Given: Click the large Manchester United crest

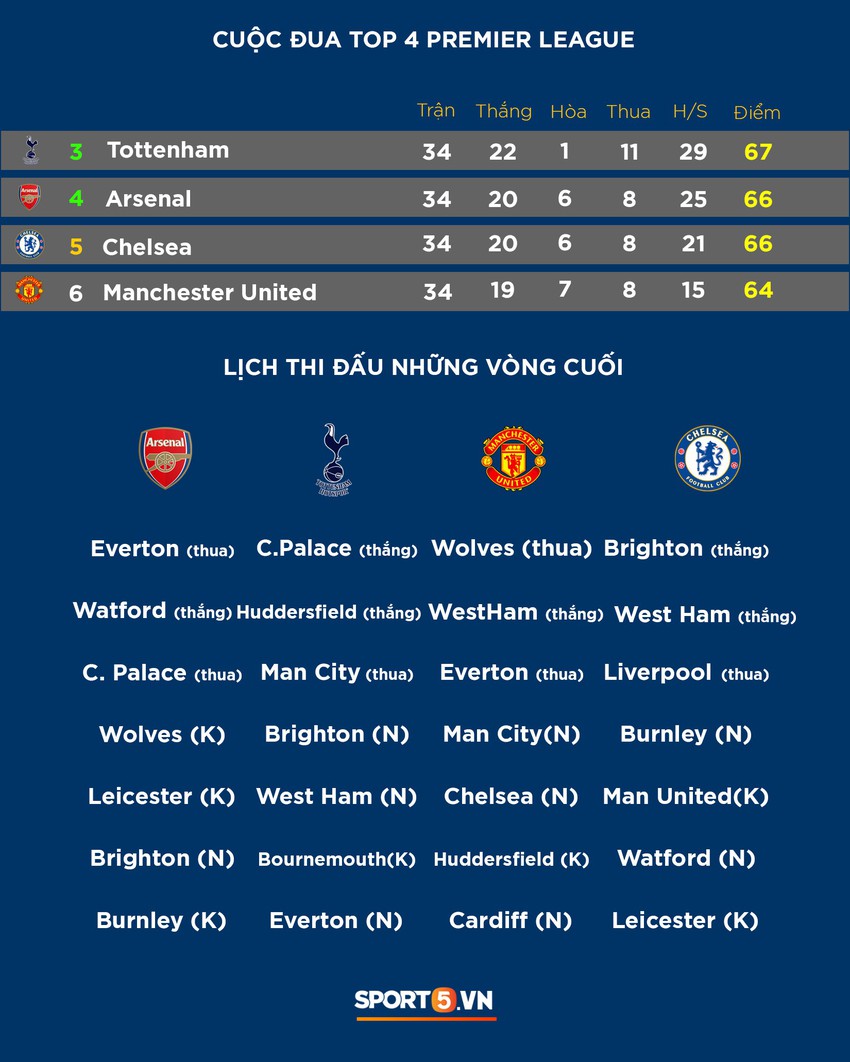Looking at the screenshot, I should tap(513, 458).
